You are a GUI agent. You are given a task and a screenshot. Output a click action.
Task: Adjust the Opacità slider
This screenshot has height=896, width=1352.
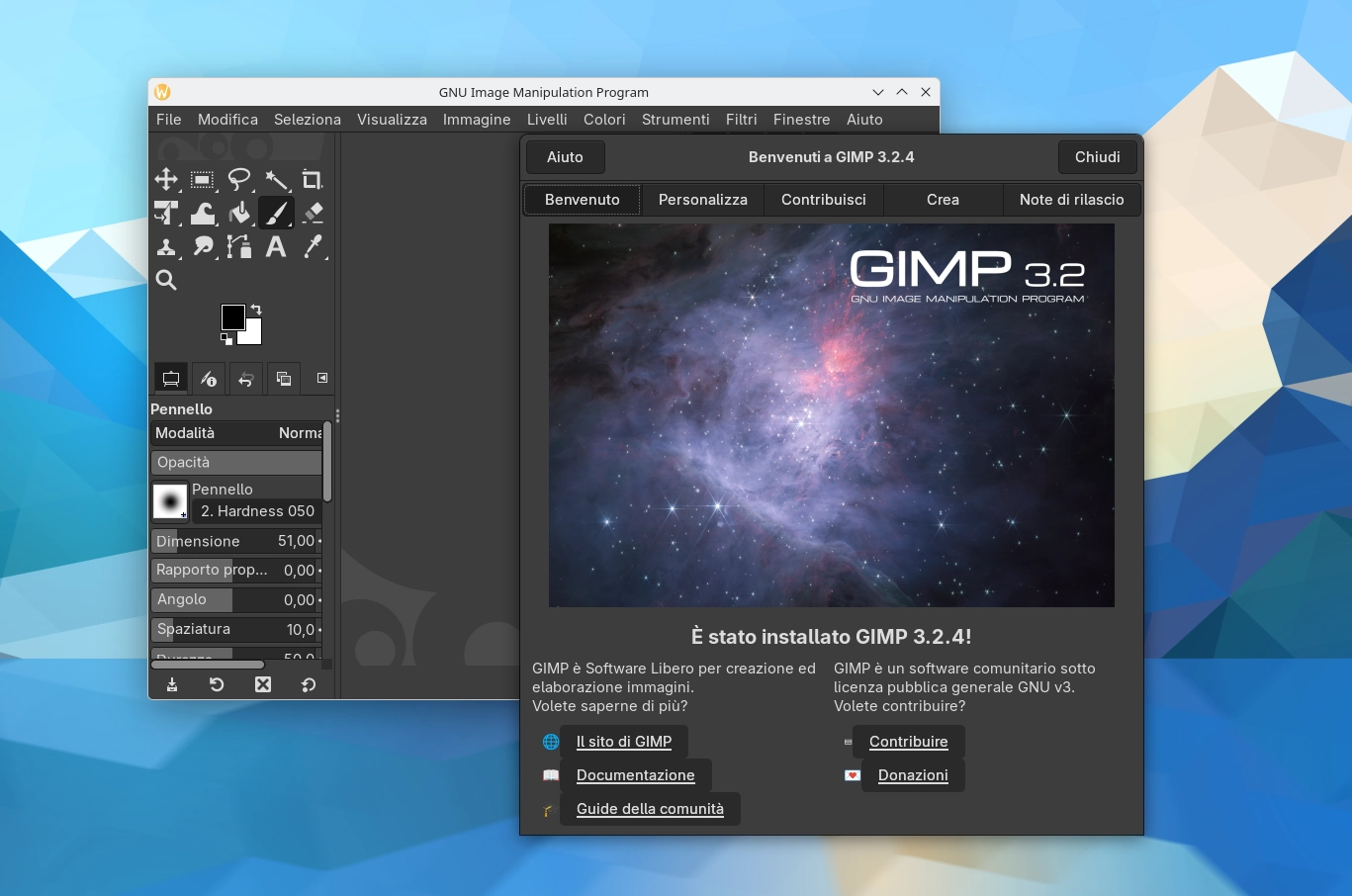point(236,462)
